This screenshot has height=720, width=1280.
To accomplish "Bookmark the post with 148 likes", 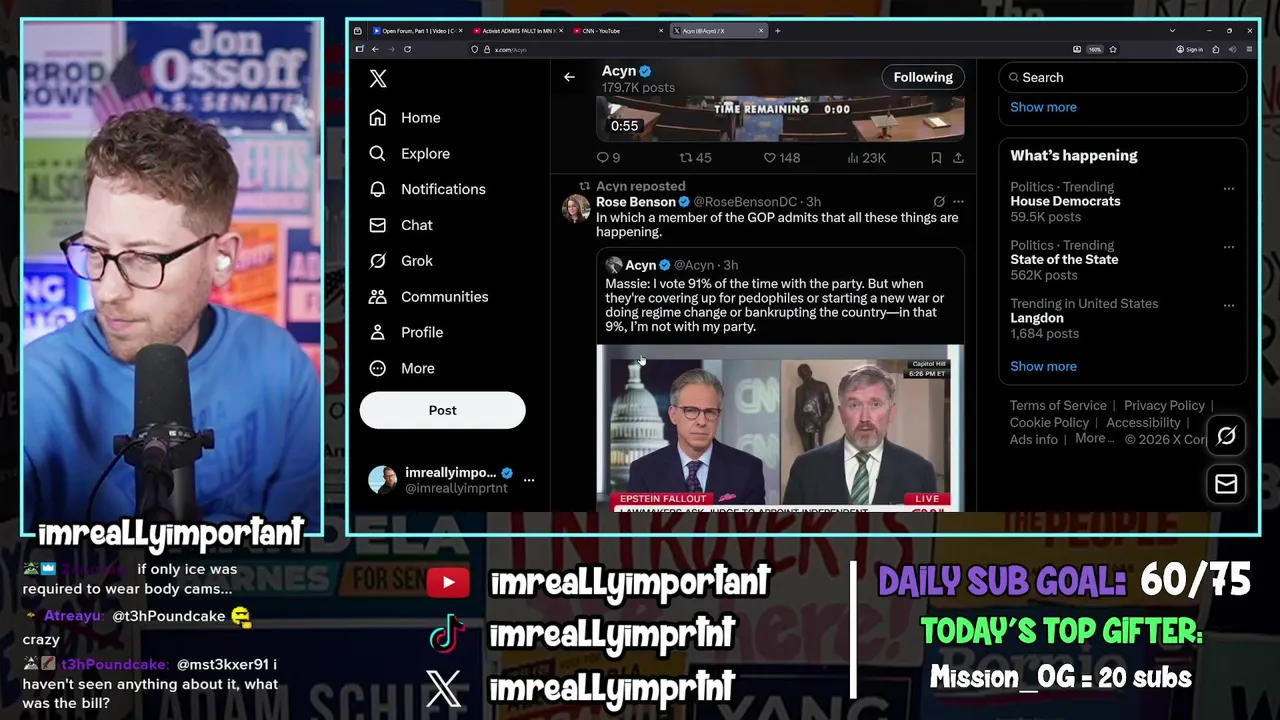I will click(936, 158).
